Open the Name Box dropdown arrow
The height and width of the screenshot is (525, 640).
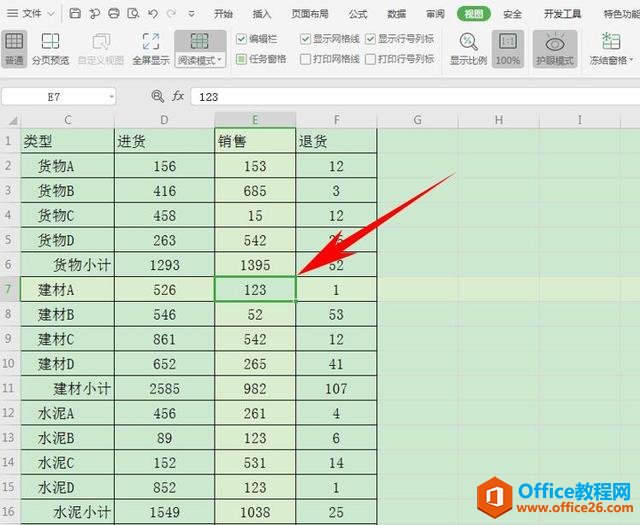pos(111,97)
